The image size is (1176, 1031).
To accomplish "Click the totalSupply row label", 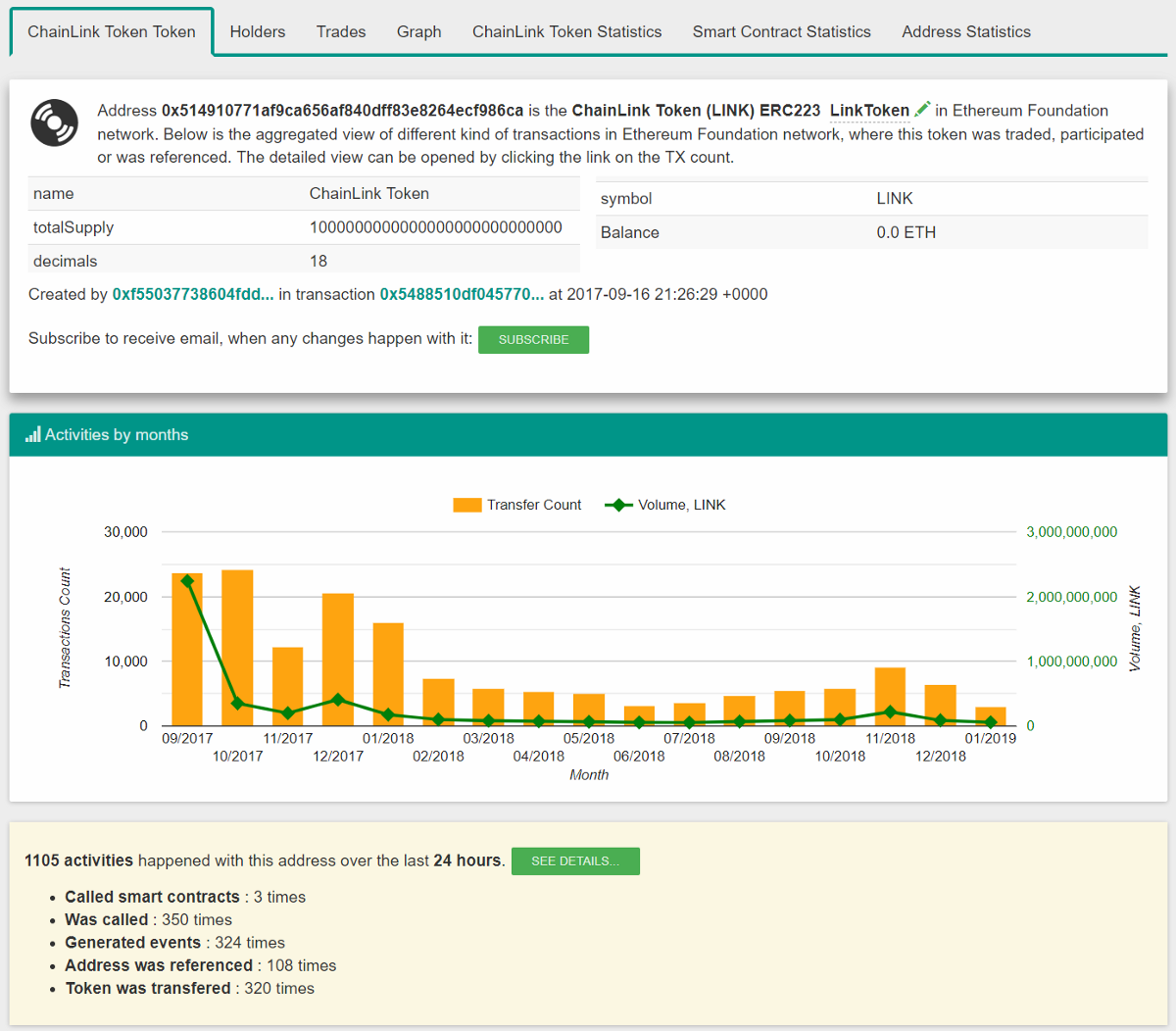I will (x=73, y=227).
